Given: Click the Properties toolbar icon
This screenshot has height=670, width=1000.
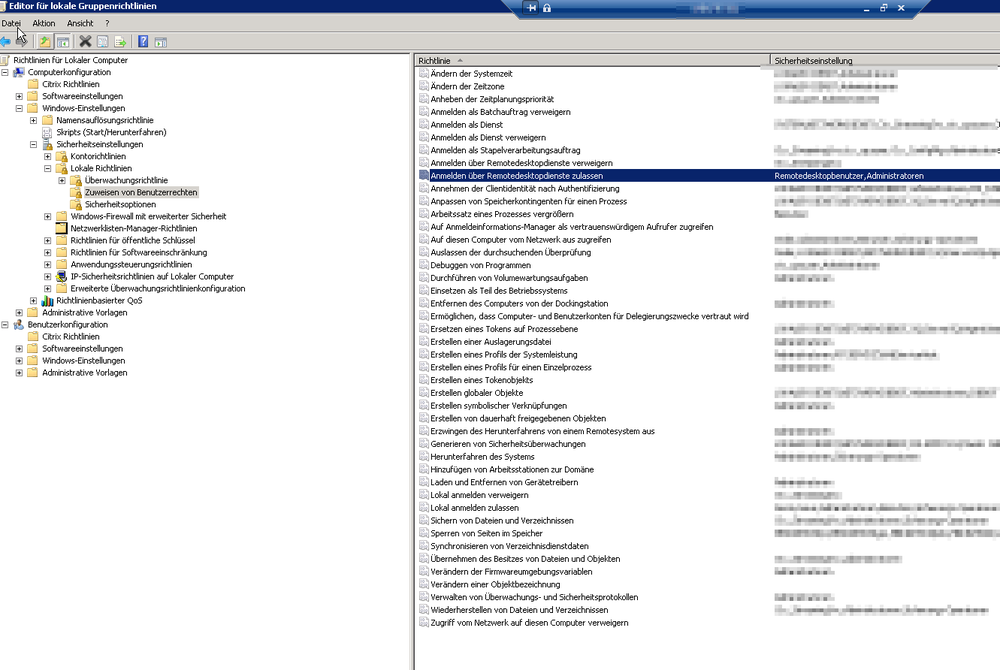Looking at the screenshot, I should (101, 42).
